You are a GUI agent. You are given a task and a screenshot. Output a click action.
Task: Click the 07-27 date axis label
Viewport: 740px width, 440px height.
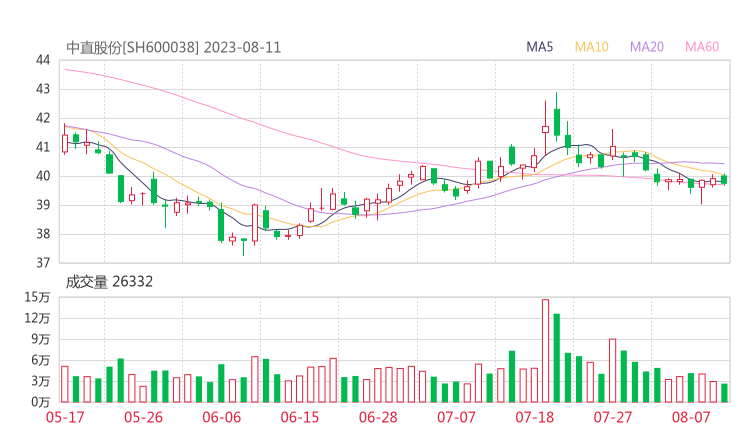click(613, 417)
